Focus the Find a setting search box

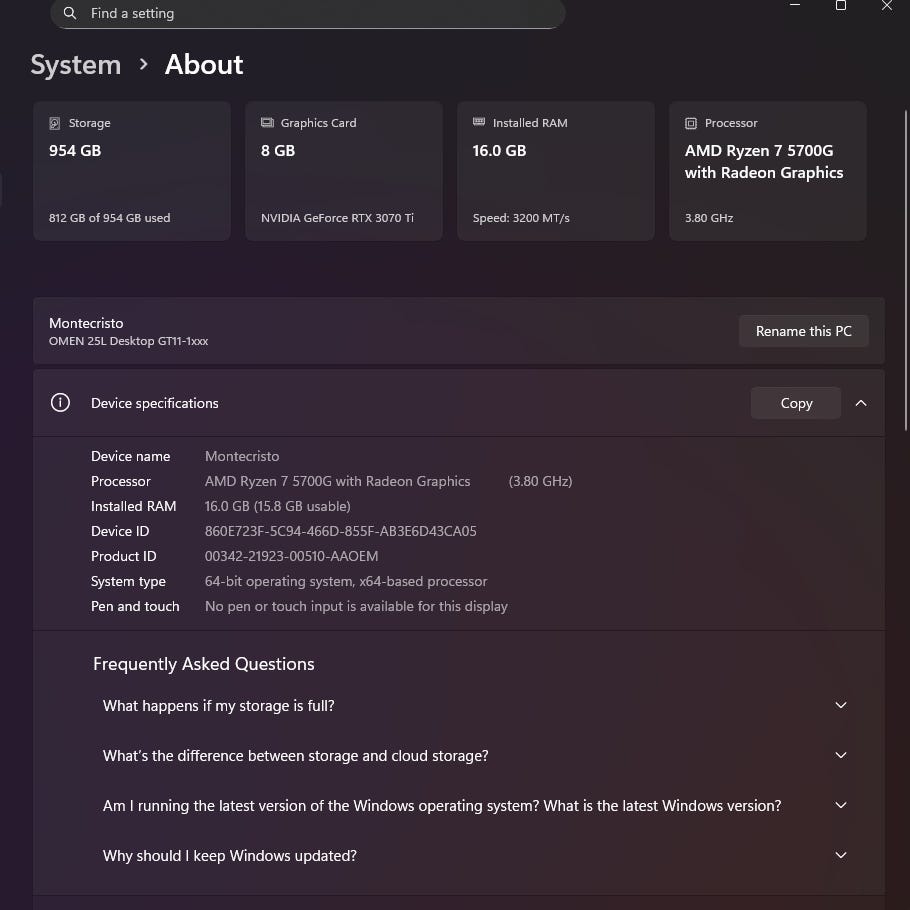[x=320, y=13]
